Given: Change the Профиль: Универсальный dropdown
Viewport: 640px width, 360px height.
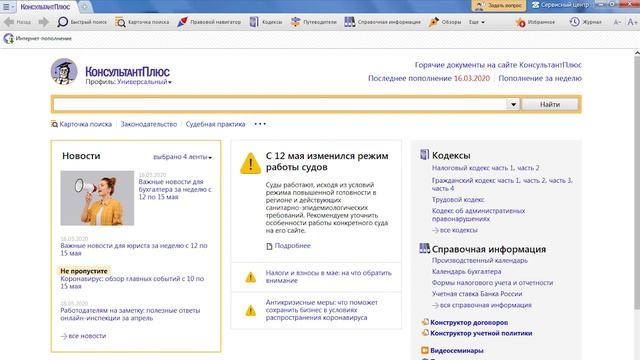Looking at the screenshot, I should pos(128,82).
